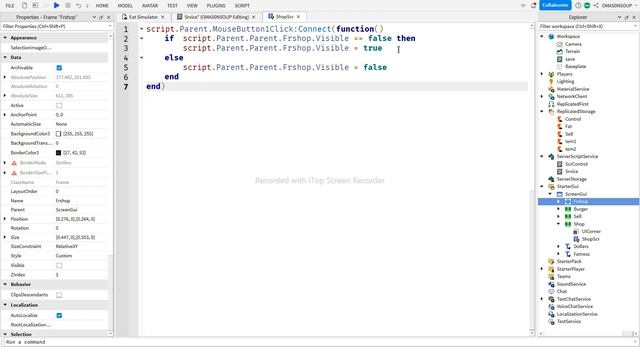
Task: Click the Players service icon
Action: click(x=551, y=74)
